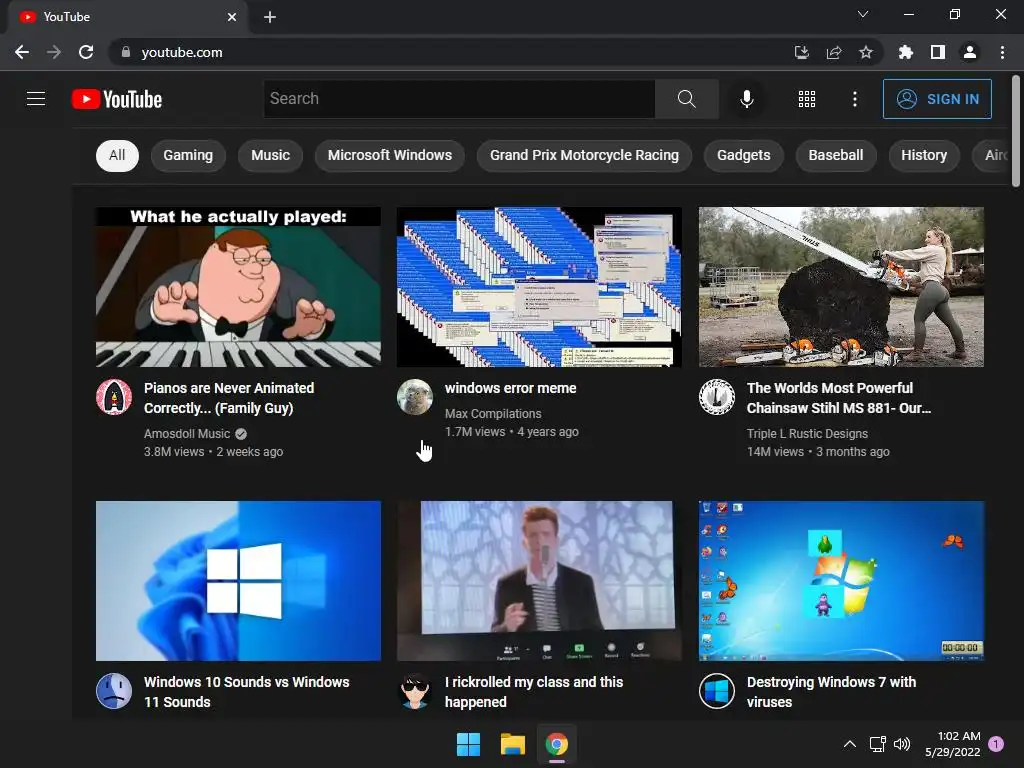Screen dimensions: 1024x768
Task: Close the YouTube tab
Action: coord(232,17)
